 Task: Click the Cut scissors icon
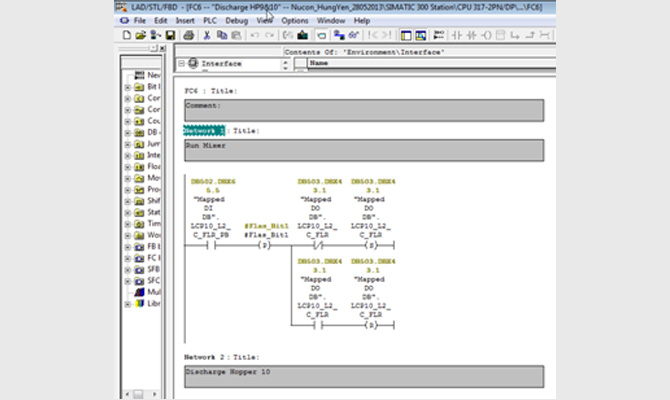[x=207, y=35]
